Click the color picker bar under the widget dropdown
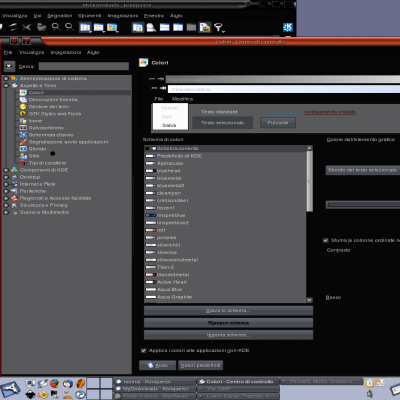 tap(363, 205)
